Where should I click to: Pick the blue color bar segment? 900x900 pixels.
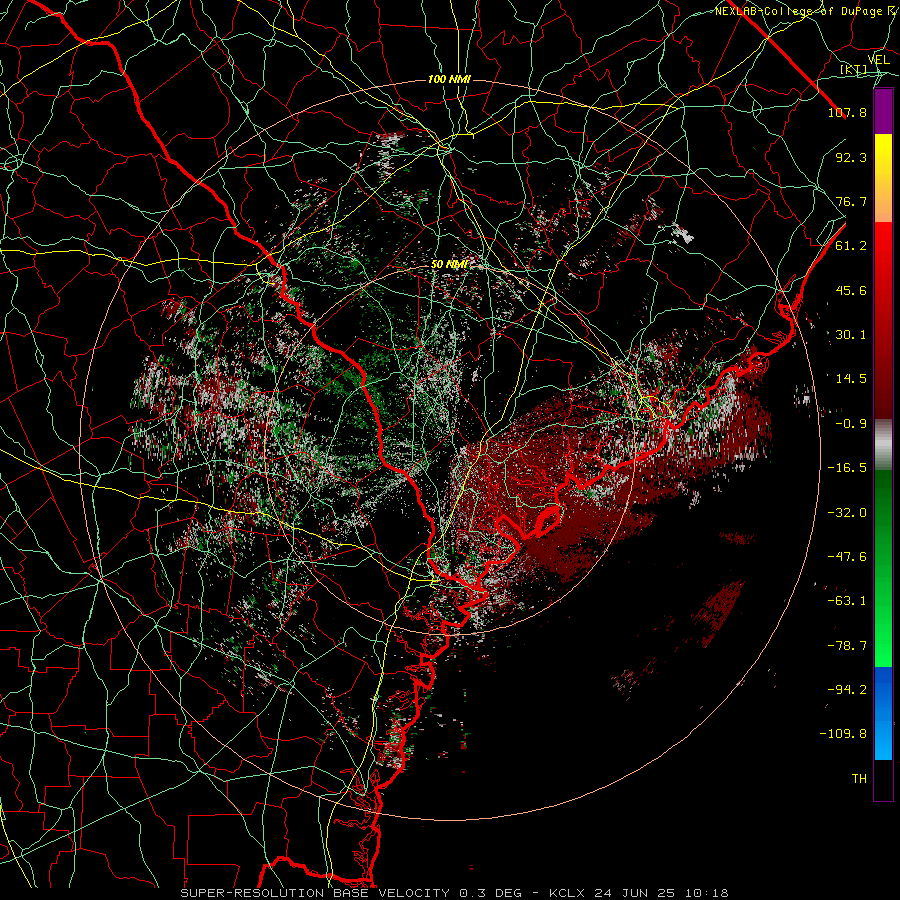pos(883,713)
